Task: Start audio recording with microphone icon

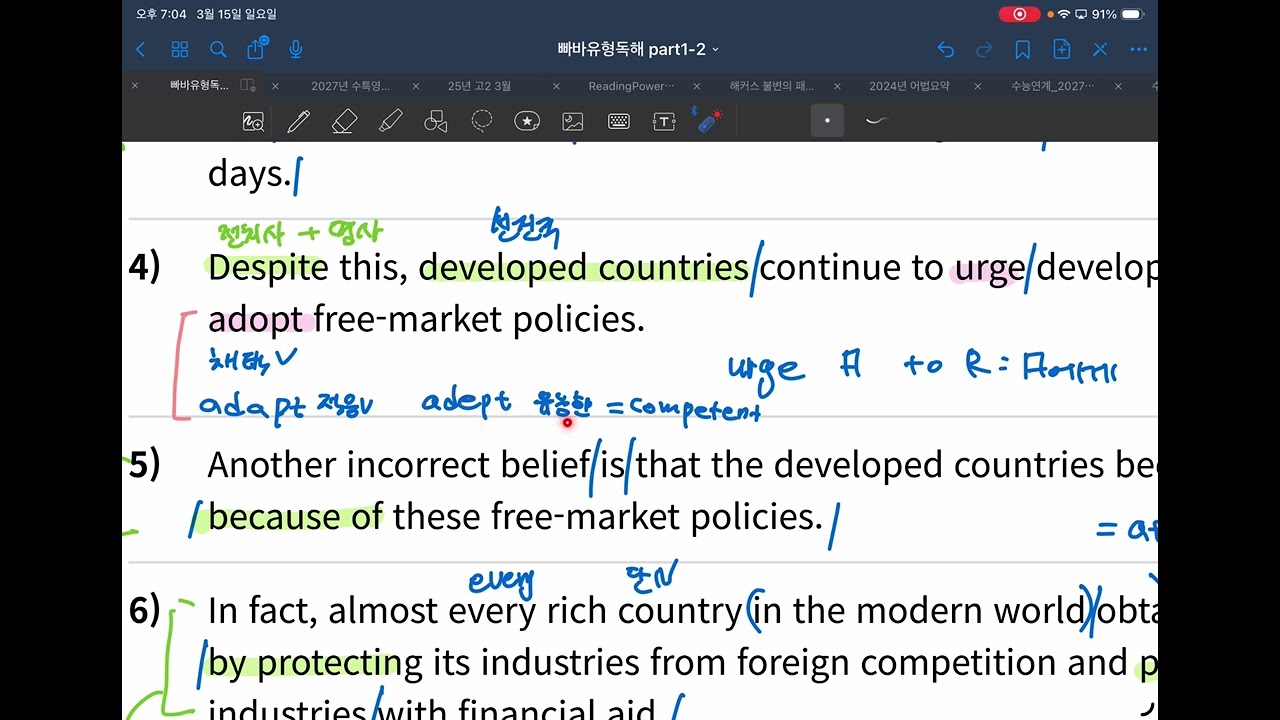Action: pyautogui.click(x=296, y=49)
